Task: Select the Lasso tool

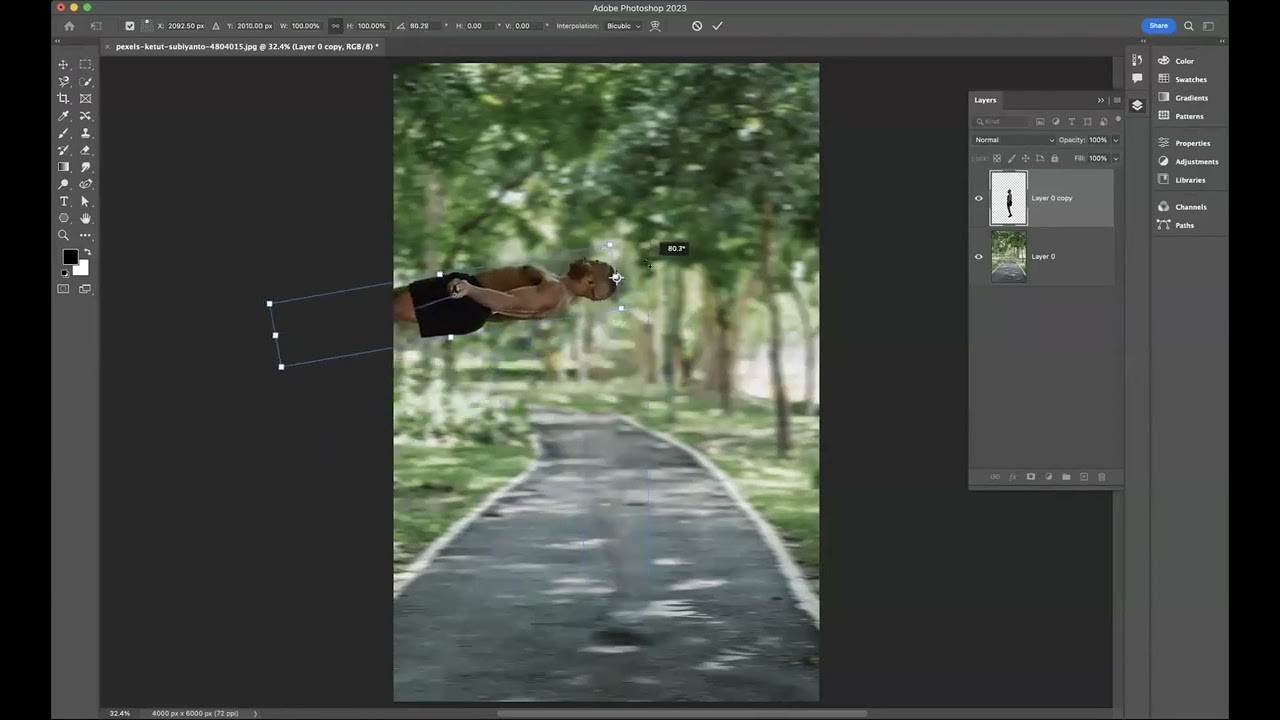Action: click(64, 81)
